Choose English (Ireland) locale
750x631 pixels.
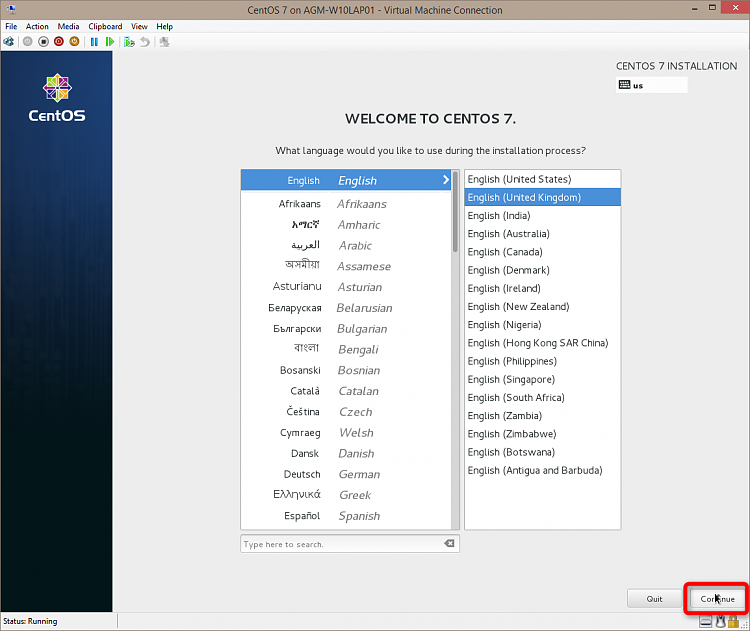(542, 288)
